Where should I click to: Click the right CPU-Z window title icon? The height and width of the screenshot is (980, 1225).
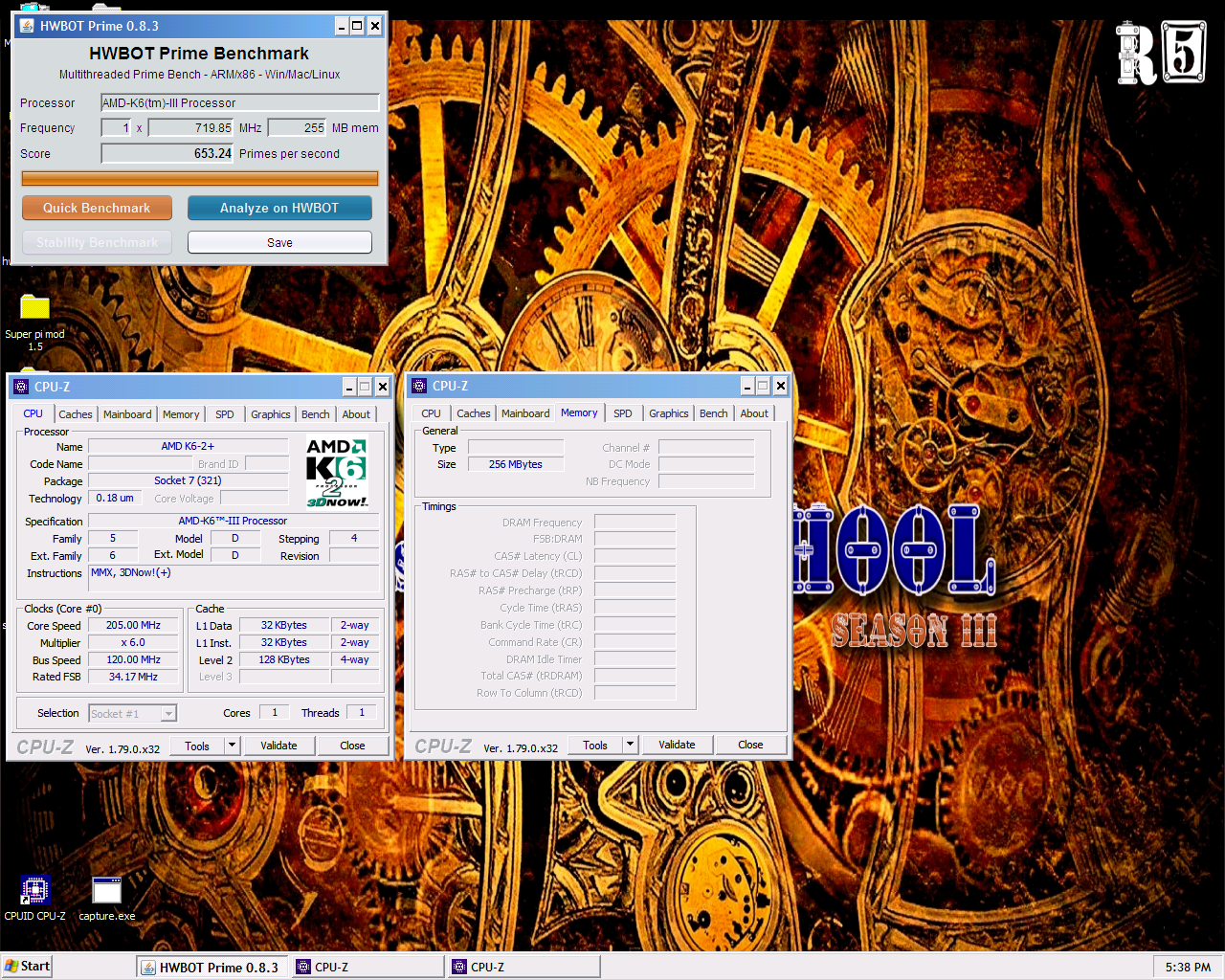point(419,386)
